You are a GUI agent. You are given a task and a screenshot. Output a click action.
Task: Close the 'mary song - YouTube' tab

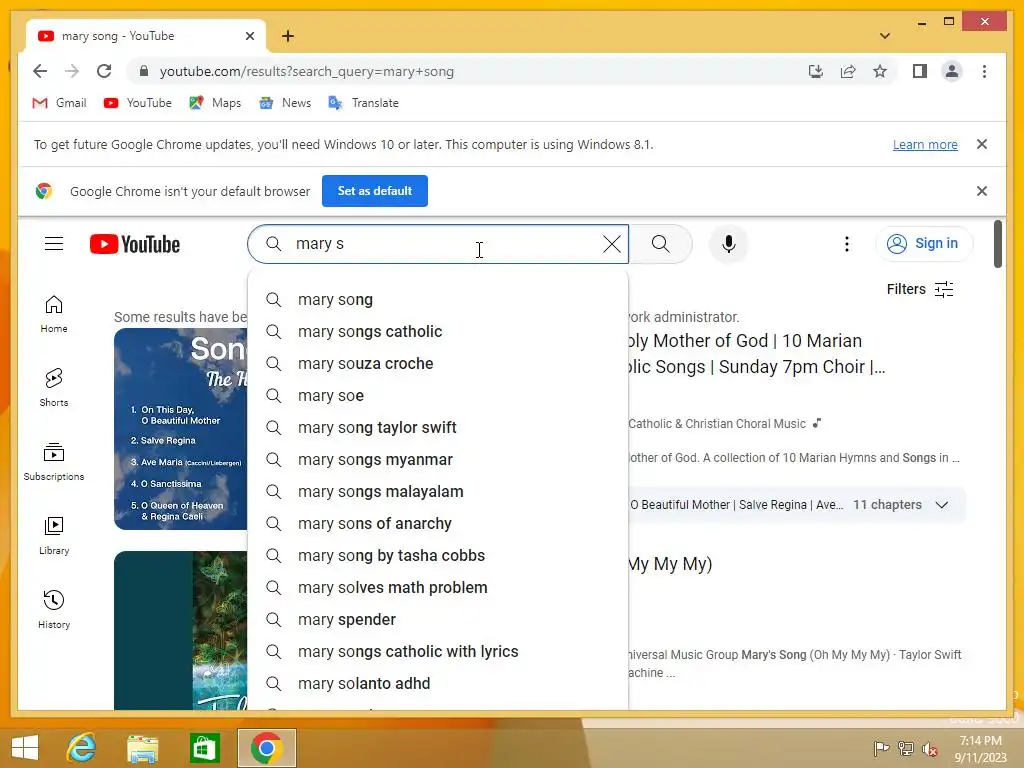tap(249, 36)
